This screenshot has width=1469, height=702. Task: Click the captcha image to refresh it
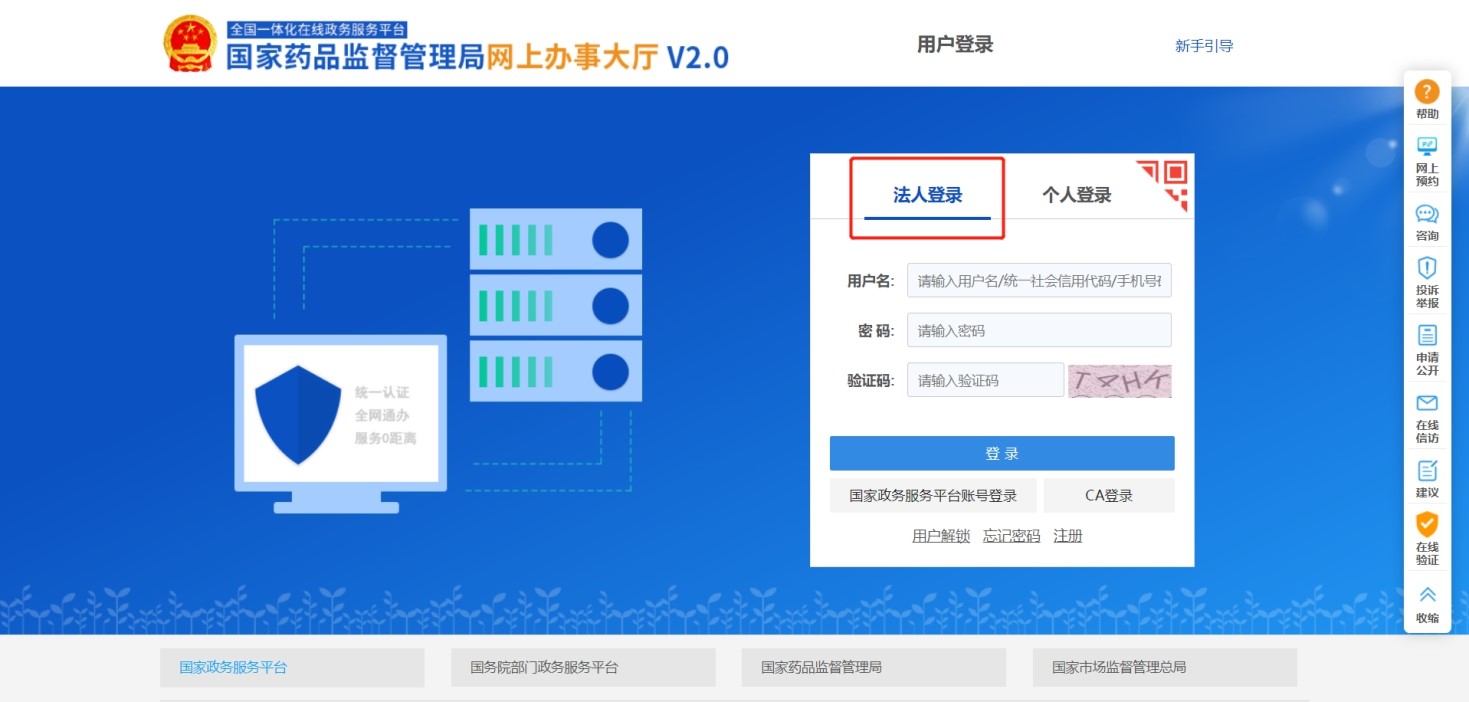point(1119,380)
